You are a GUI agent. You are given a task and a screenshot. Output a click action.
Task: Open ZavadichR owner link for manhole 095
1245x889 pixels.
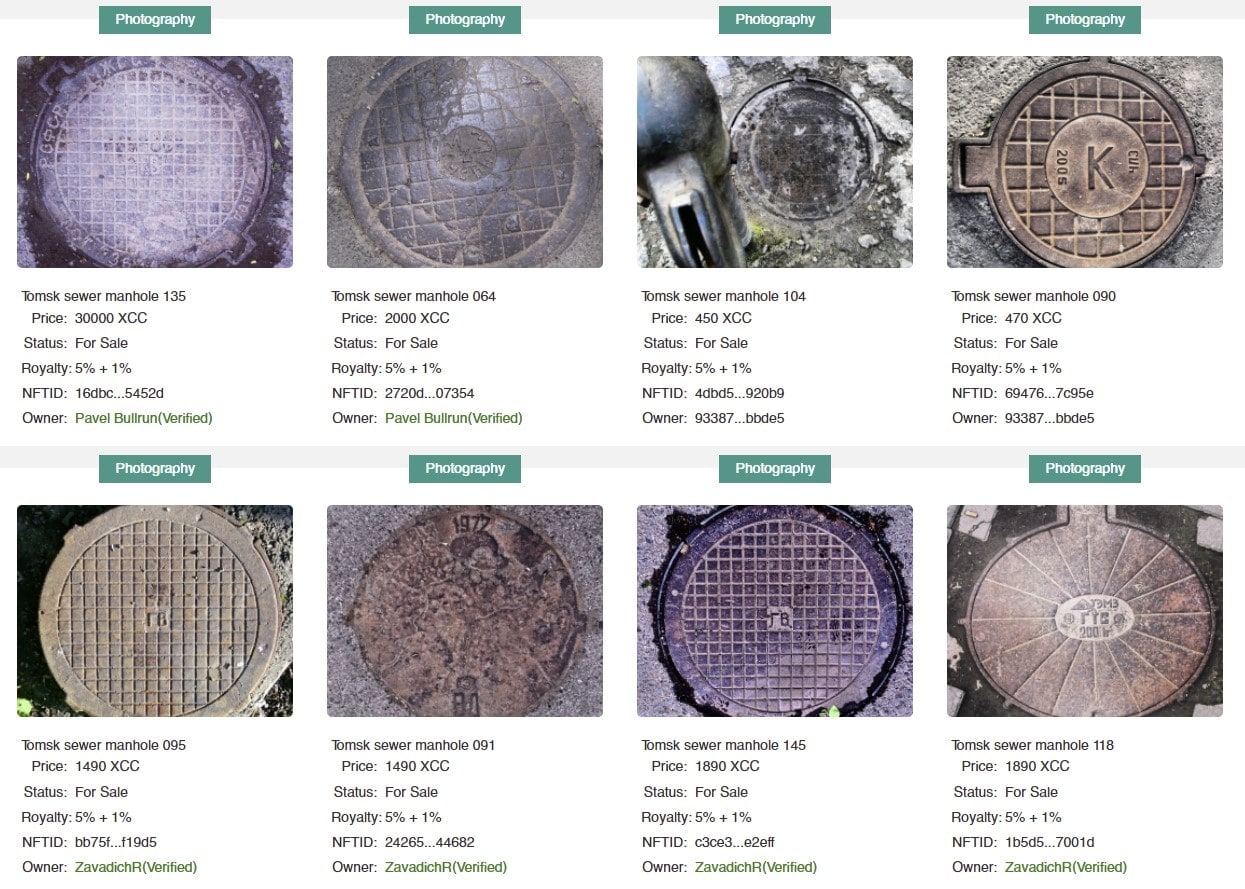[136, 867]
